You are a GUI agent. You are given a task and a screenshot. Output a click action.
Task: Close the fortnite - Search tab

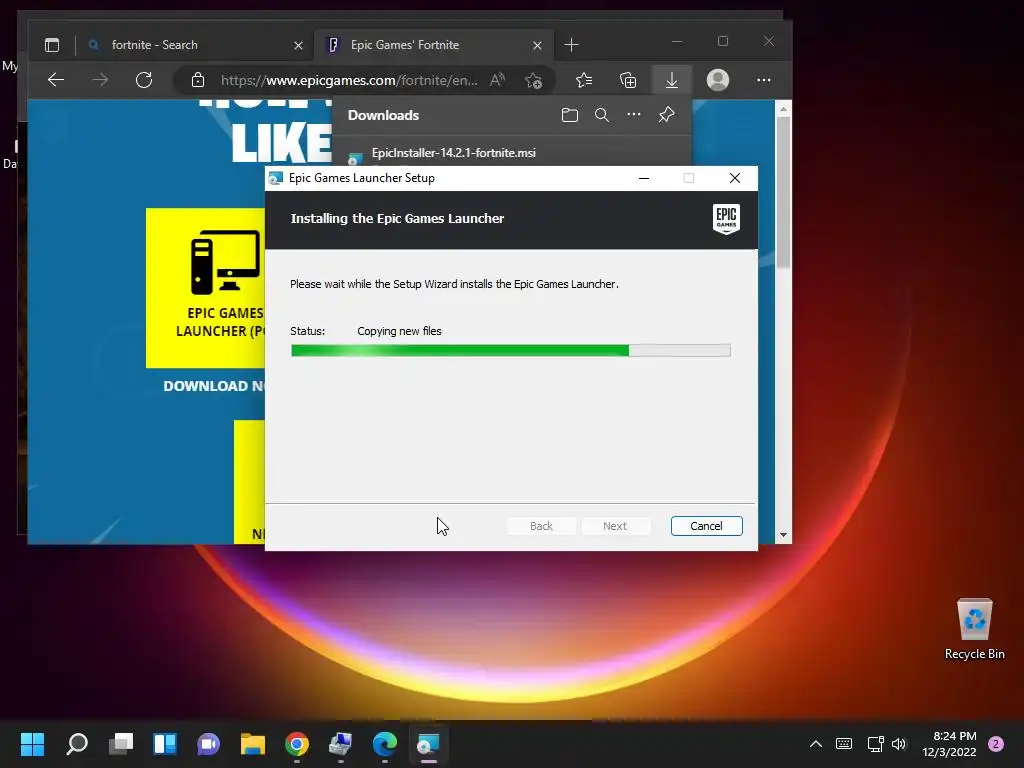coord(298,45)
